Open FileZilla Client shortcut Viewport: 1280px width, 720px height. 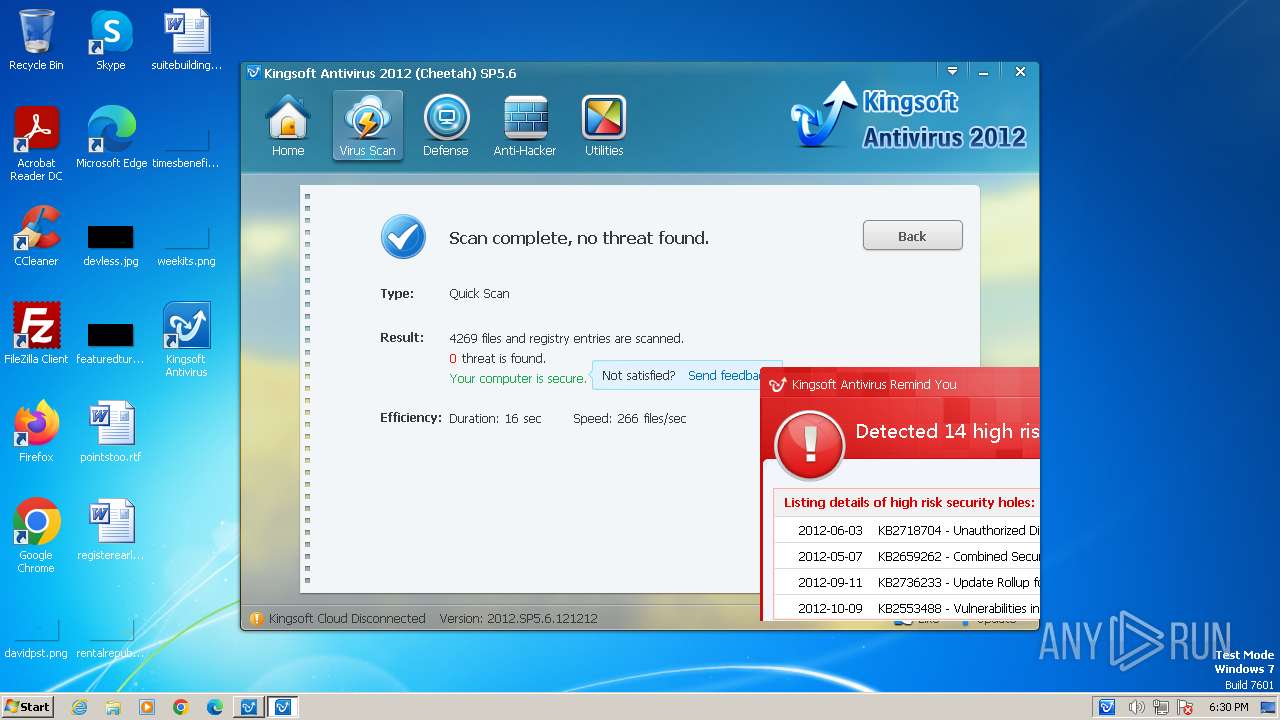(x=36, y=334)
